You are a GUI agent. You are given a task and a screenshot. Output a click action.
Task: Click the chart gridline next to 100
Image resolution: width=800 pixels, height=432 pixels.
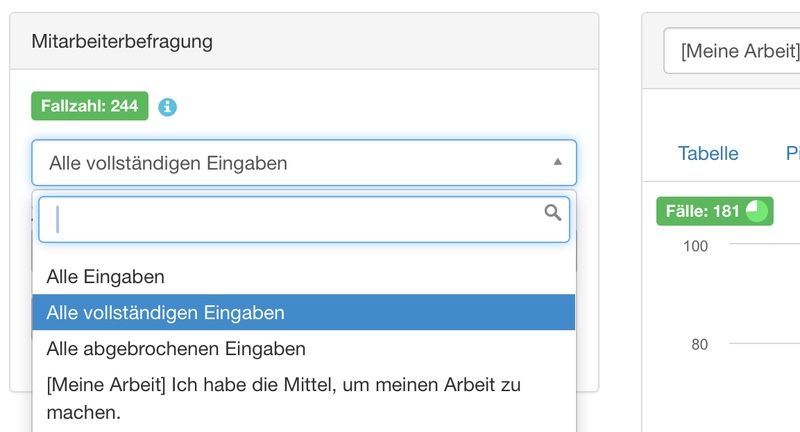[765, 245]
